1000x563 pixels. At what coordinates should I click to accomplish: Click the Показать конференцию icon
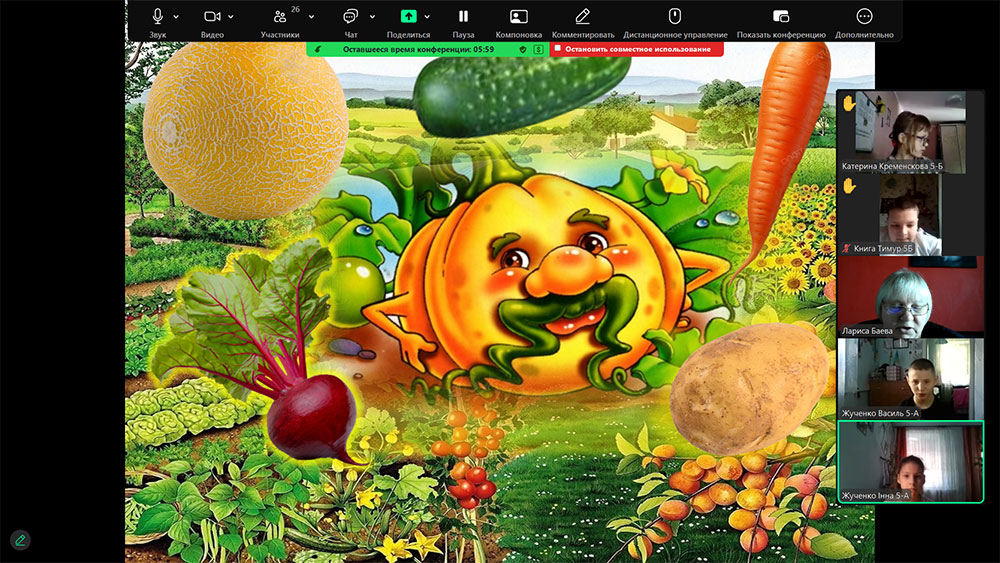[x=781, y=17]
